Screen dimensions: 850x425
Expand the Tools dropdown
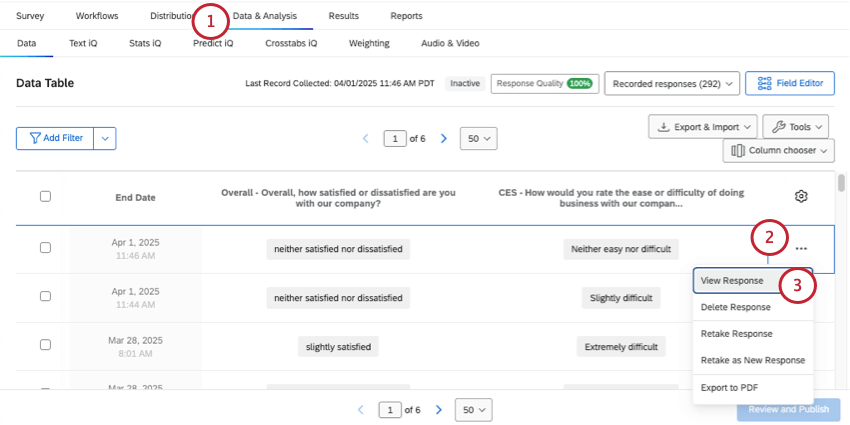pyautogui.click(x=795, y=127)
